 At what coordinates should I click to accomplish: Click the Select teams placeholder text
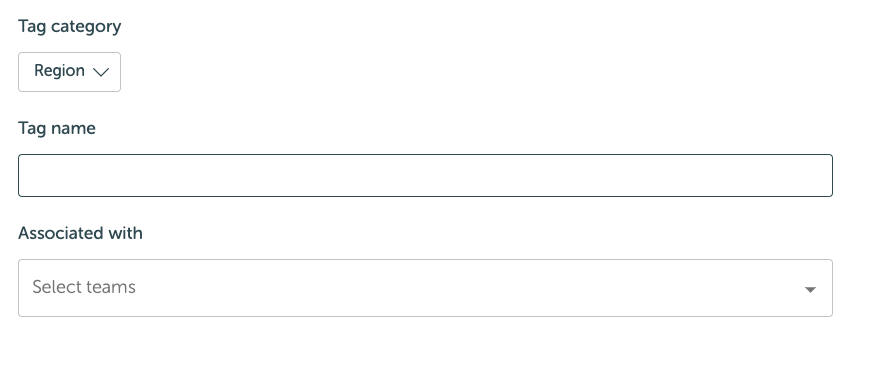pyautogui.click(x=84, y=287)
